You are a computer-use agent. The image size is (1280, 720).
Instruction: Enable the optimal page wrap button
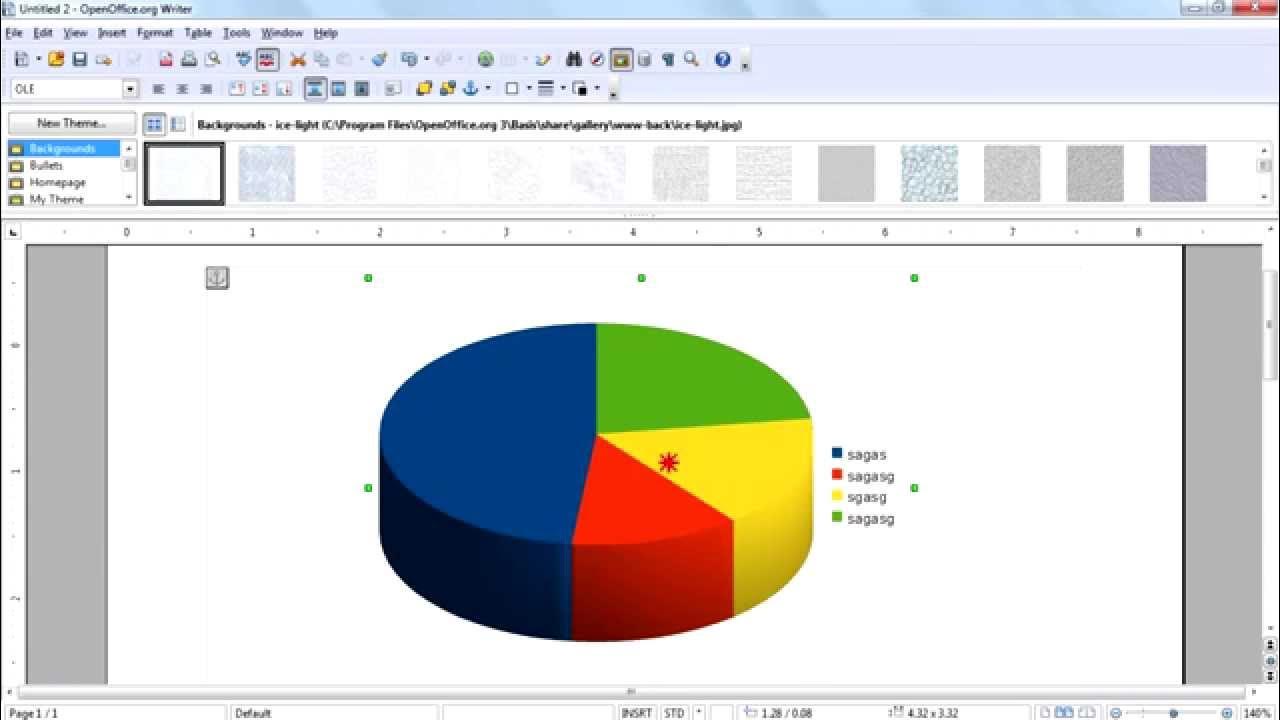pyautogui.click(x=338, y=89)
